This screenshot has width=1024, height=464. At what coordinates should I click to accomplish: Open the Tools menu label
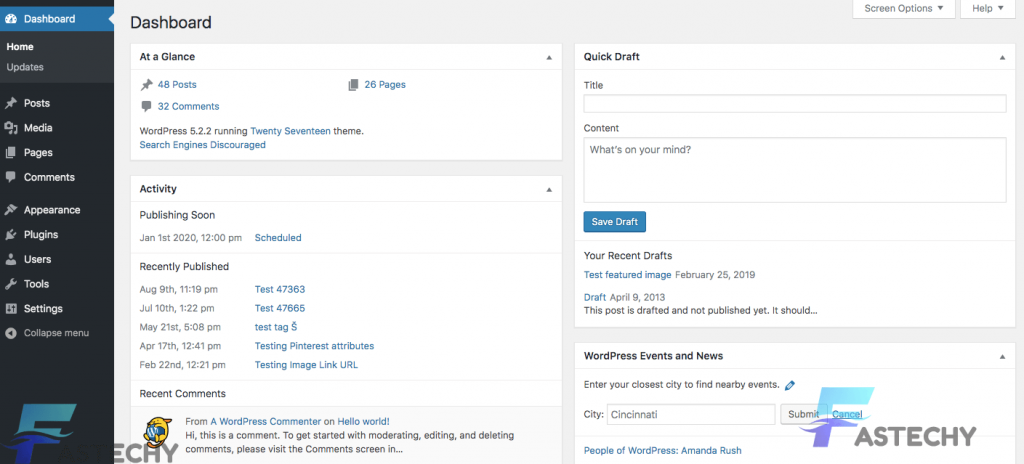pyautogui.click(x=37, y=284)
